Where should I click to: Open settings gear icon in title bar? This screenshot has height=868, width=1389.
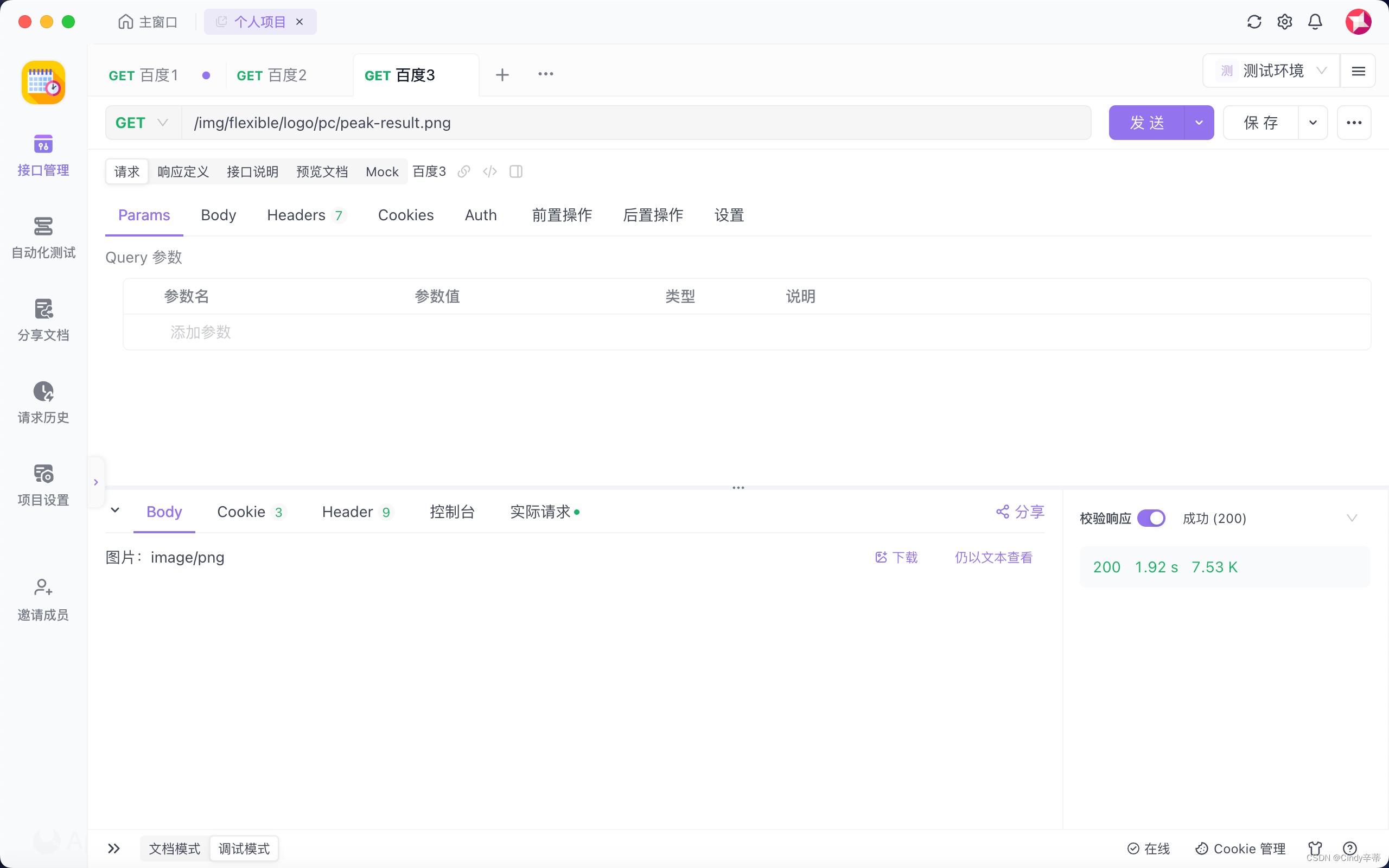pyautogui.click(x=1284, y=22)
